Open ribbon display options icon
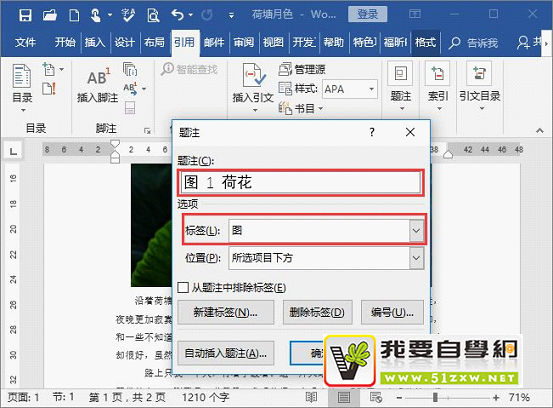Viewport: 553px width, 408px height. (415, 14)
